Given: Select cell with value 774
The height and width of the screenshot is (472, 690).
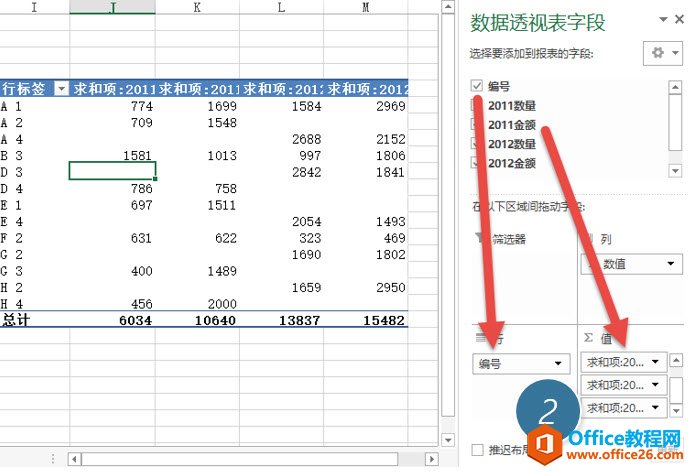Looking at the screenshot, I should pos(112,106).
